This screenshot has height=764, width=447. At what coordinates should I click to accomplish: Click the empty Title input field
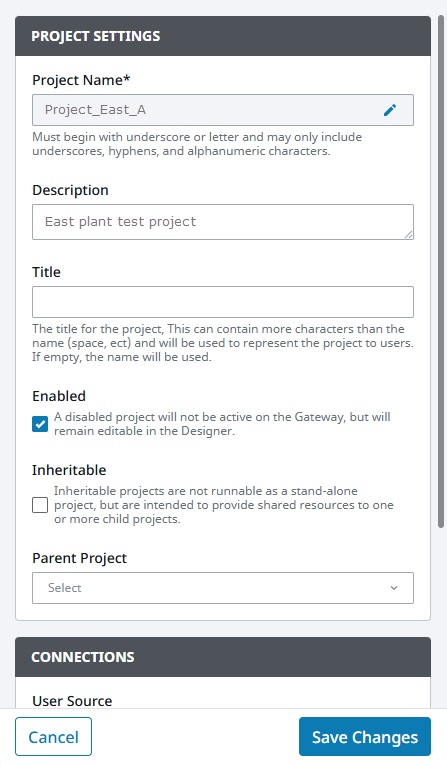pyautogui.click(x=223, y=302)
